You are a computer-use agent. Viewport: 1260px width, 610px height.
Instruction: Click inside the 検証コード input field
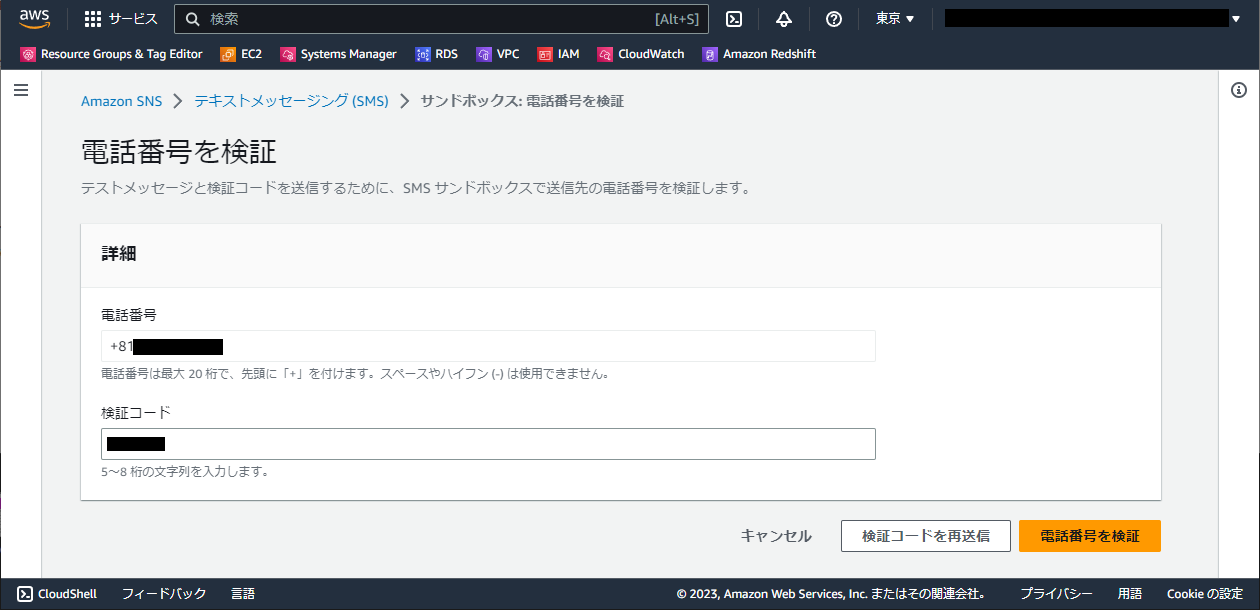pyautogui.click(x=488, y=443)
